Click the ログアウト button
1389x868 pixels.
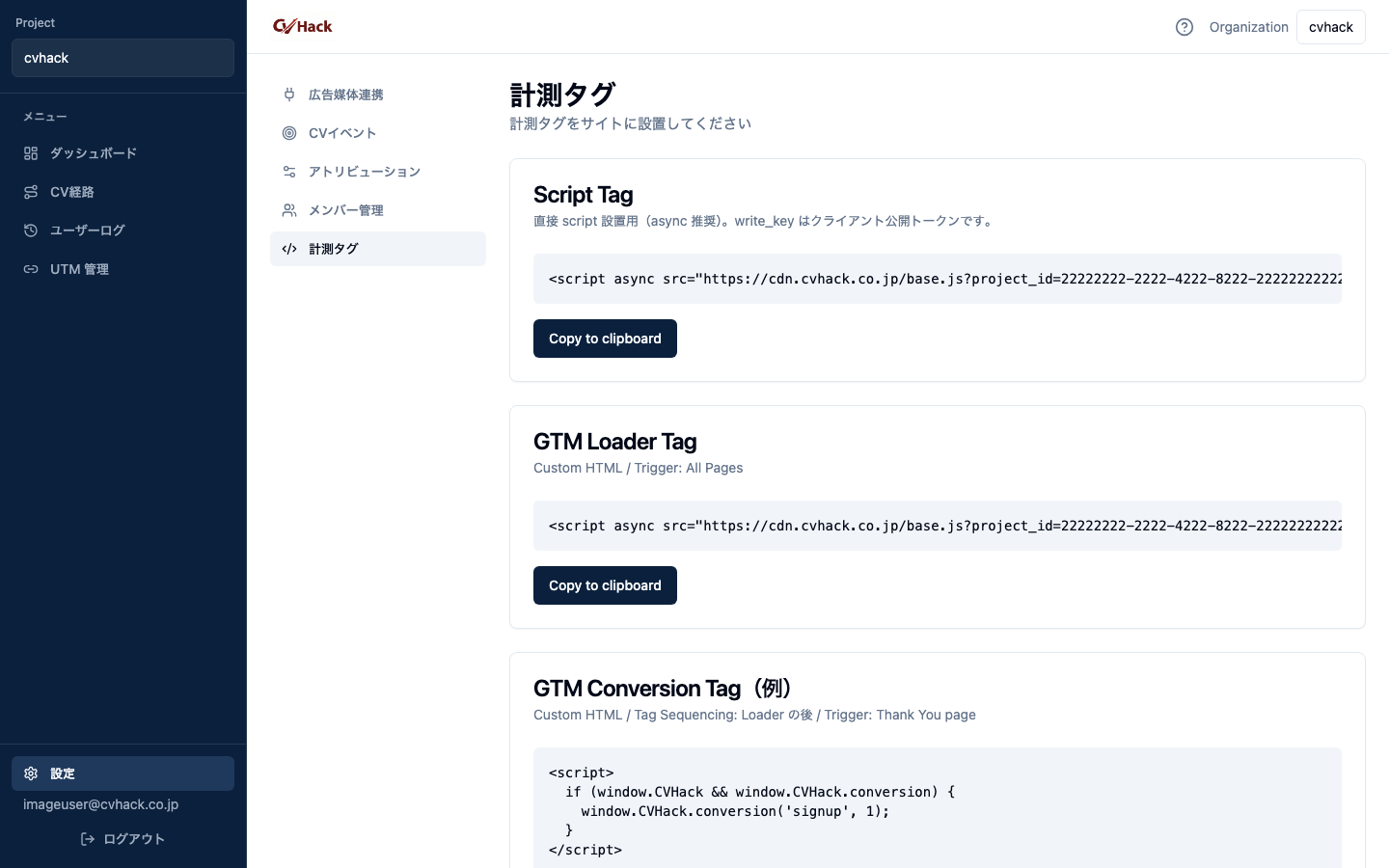pos(123,839)
